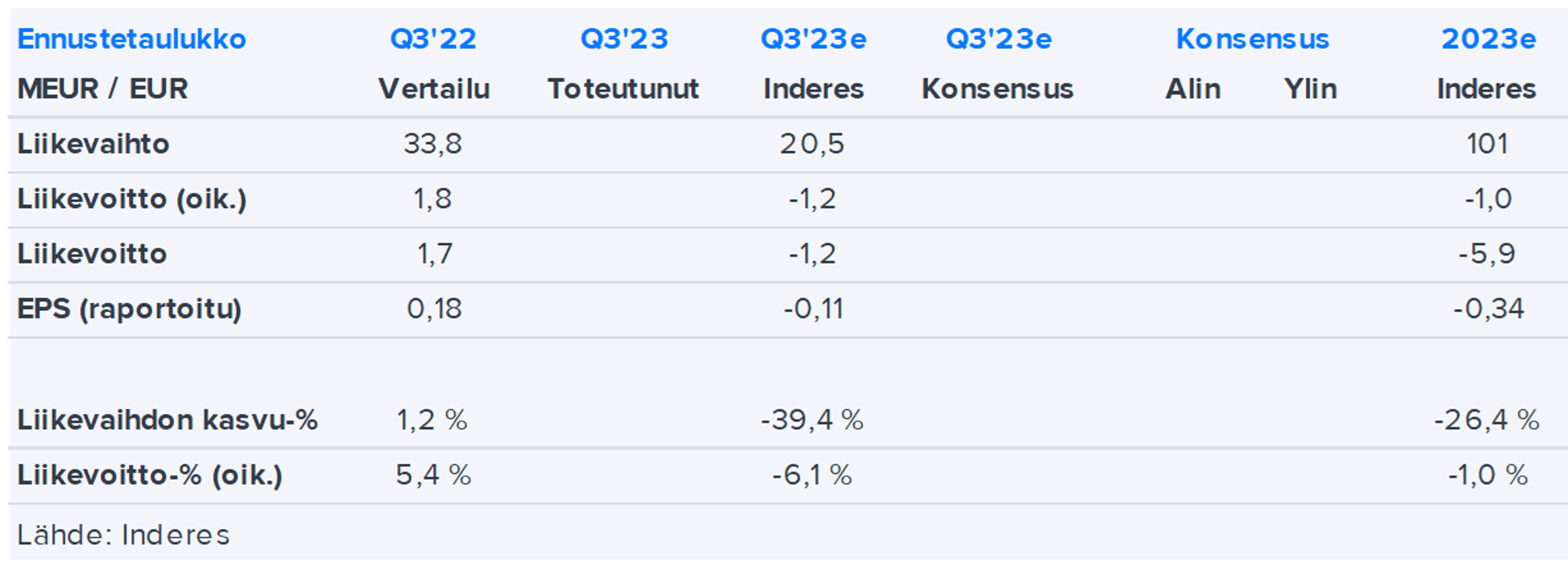Select the Q3'22 column header
The height and width of the screenshot is (565, 1568).
pos(433,39)
